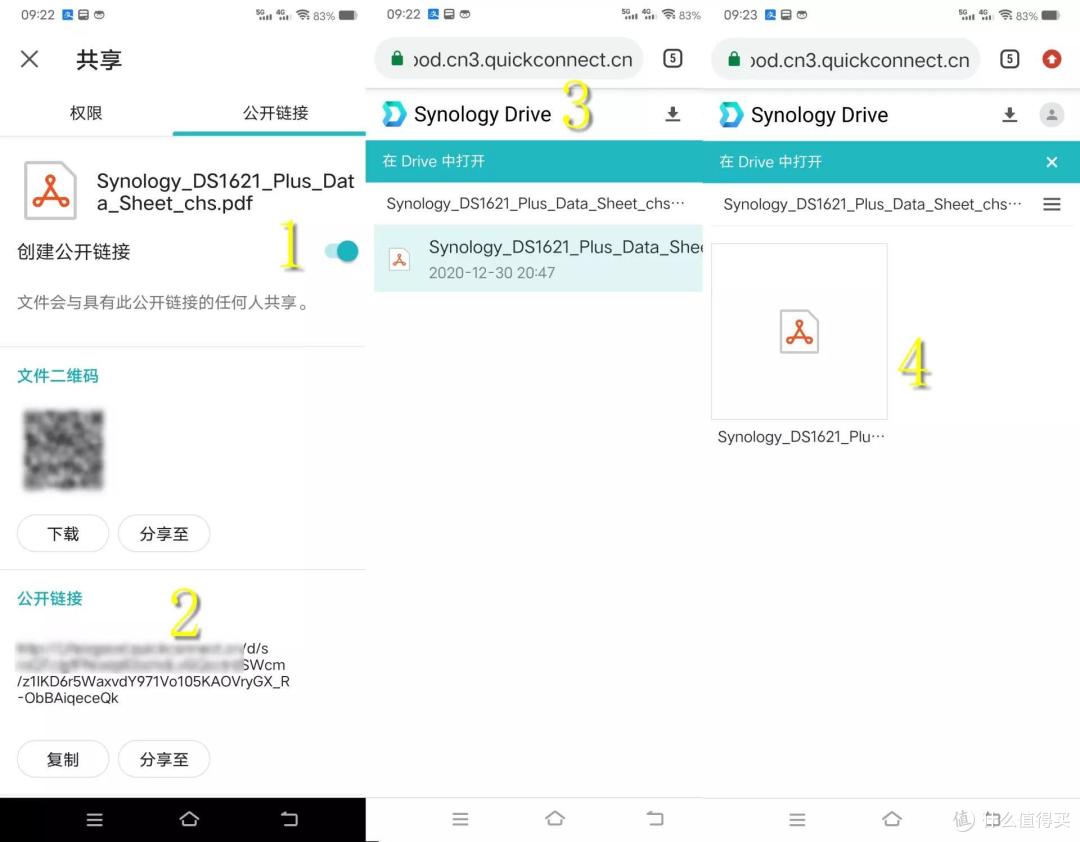Tap Synology Drive logo in middle screen
Viewport: 1080px width, 842px height.
tap(395, 114)
